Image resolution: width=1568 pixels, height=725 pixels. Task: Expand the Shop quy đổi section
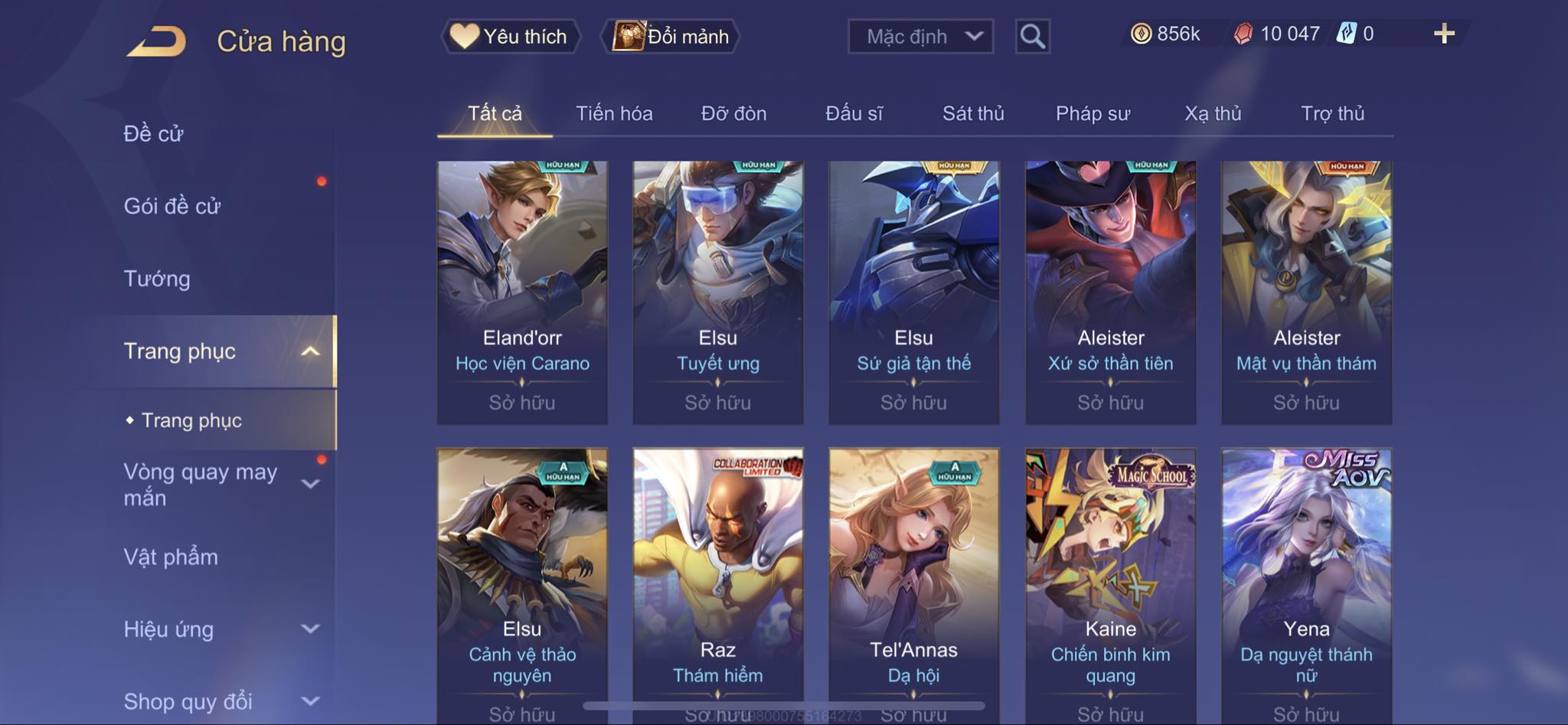tap(310, 701)
